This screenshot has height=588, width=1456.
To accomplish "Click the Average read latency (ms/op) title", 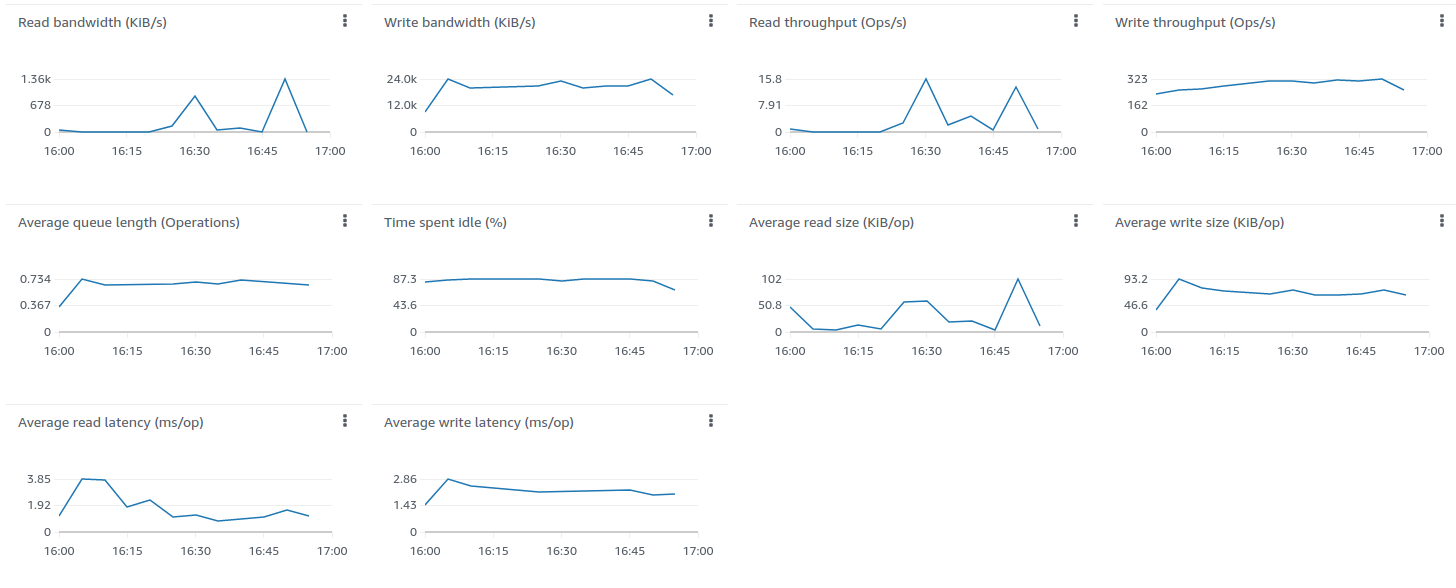I will tap(111, 423).
